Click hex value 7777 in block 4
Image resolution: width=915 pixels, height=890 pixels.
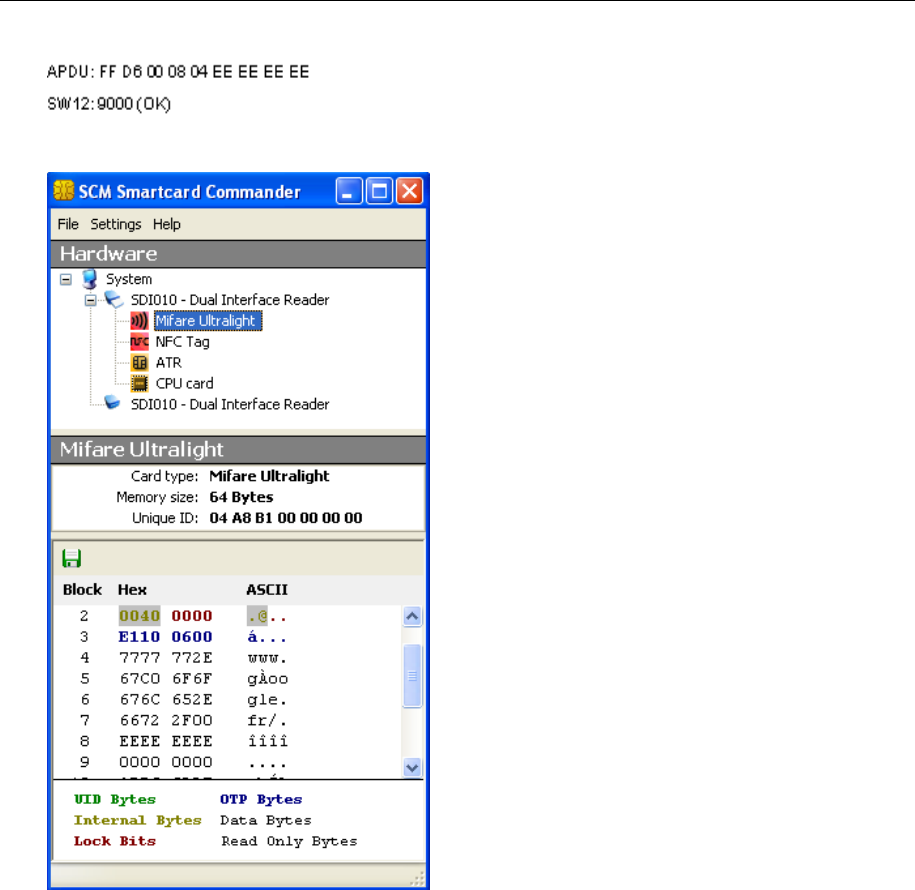click(x=139, y=658)
